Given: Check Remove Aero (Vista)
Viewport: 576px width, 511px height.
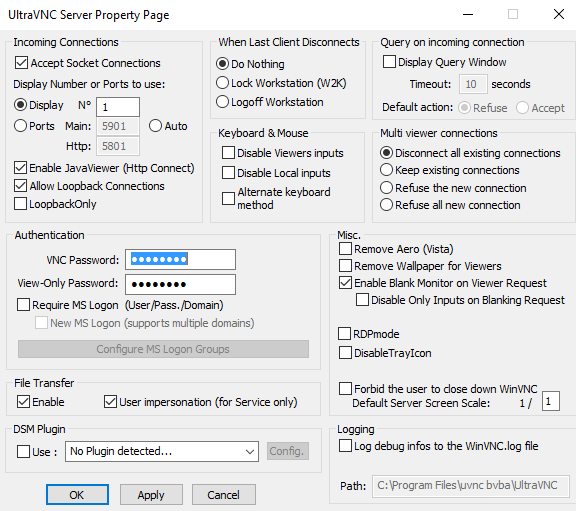Looking at the screenshot, I should [345, 249].
